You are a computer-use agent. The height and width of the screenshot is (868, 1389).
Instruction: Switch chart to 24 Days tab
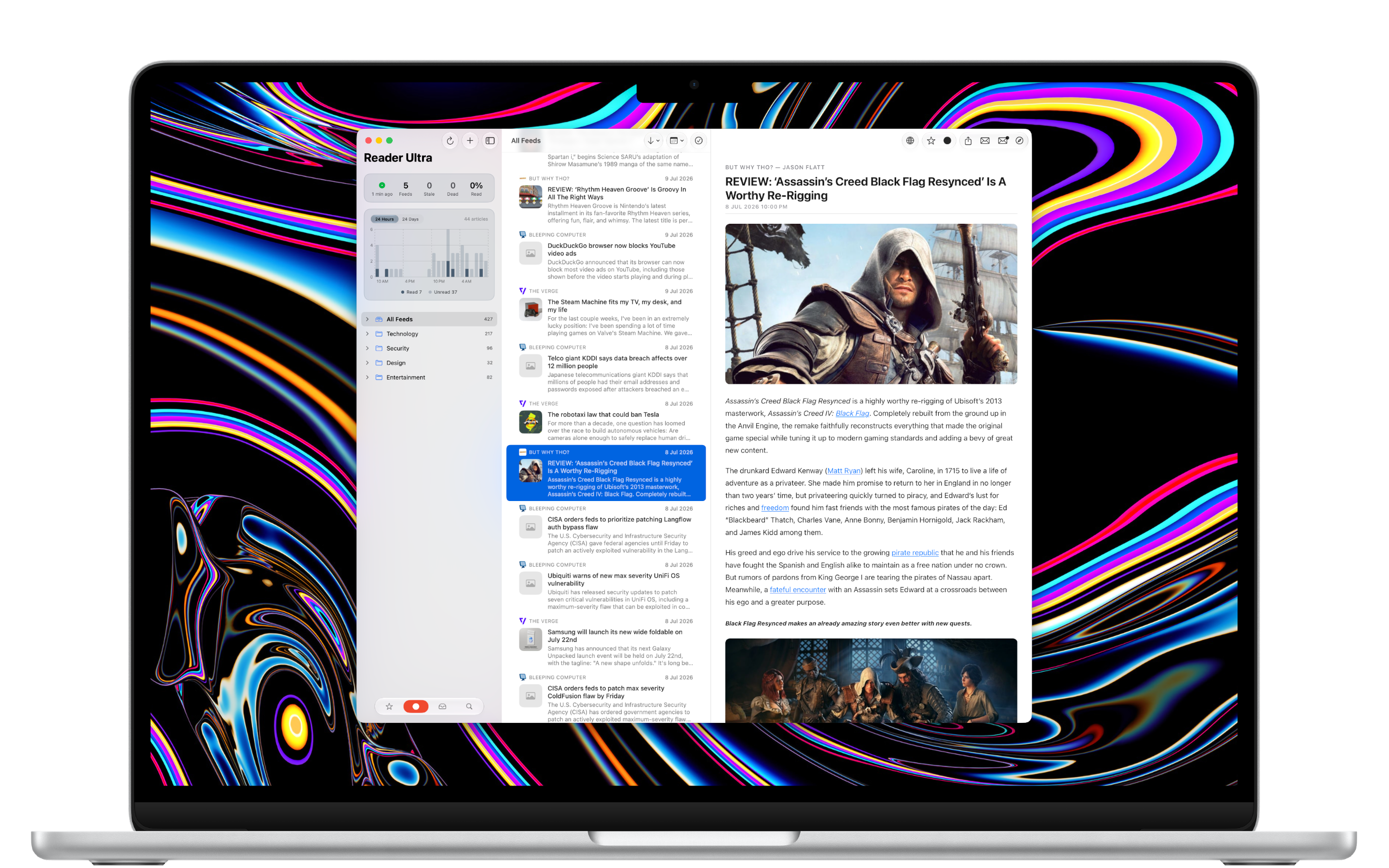[410, 219]
